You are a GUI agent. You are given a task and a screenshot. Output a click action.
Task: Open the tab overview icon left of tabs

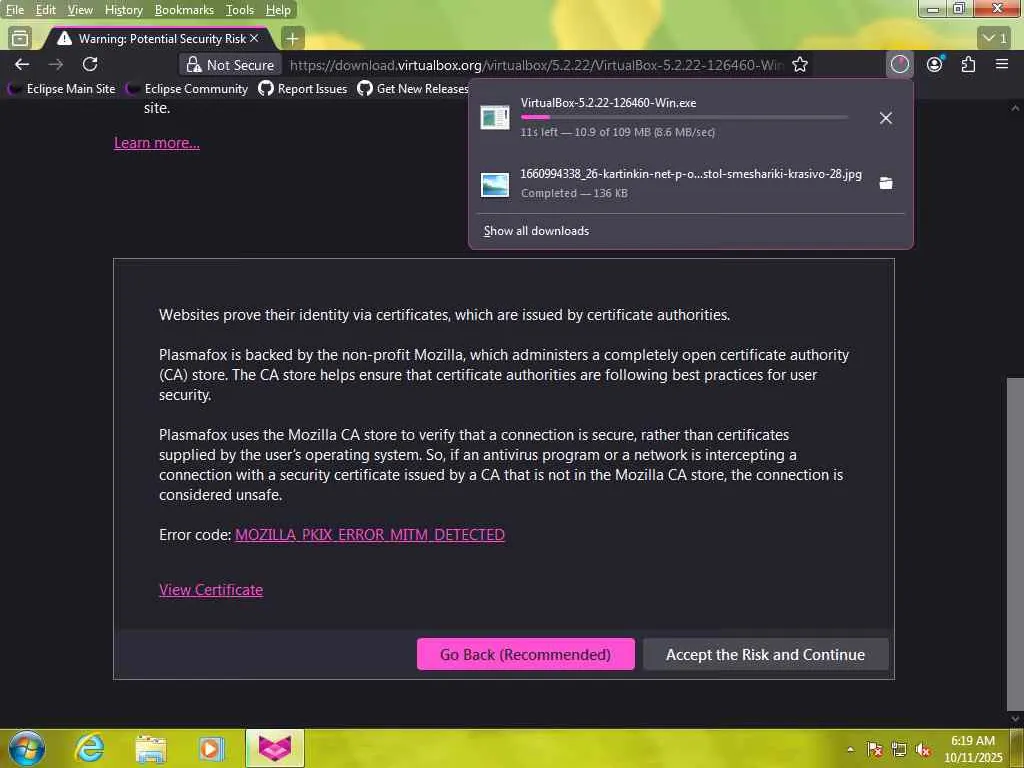[x=20, y=38]
